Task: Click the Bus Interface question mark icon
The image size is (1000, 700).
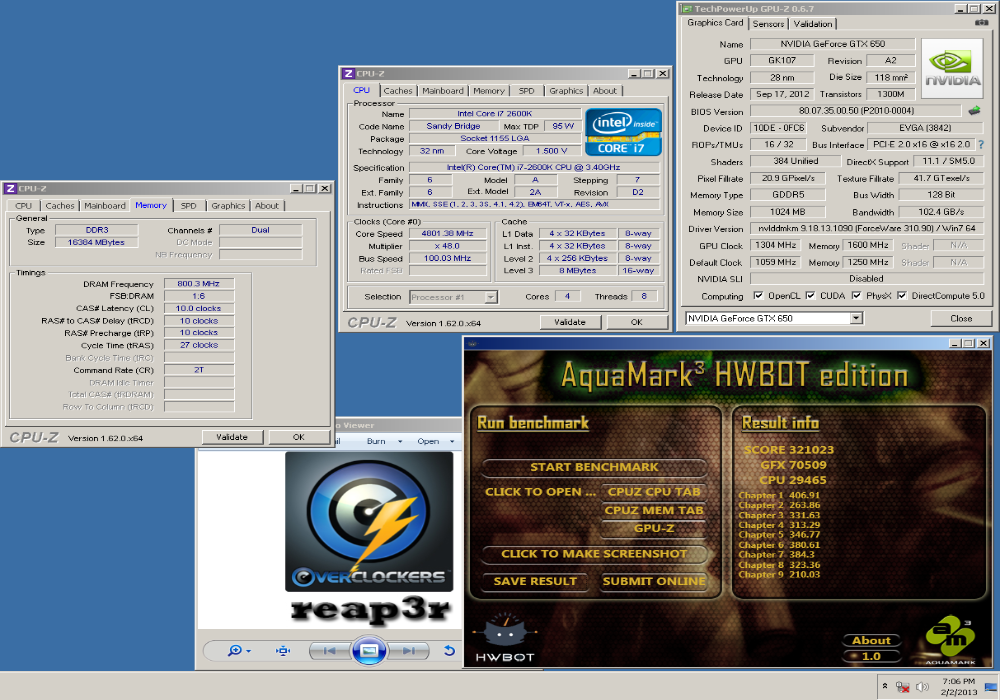Action: (x=981, y=145)
